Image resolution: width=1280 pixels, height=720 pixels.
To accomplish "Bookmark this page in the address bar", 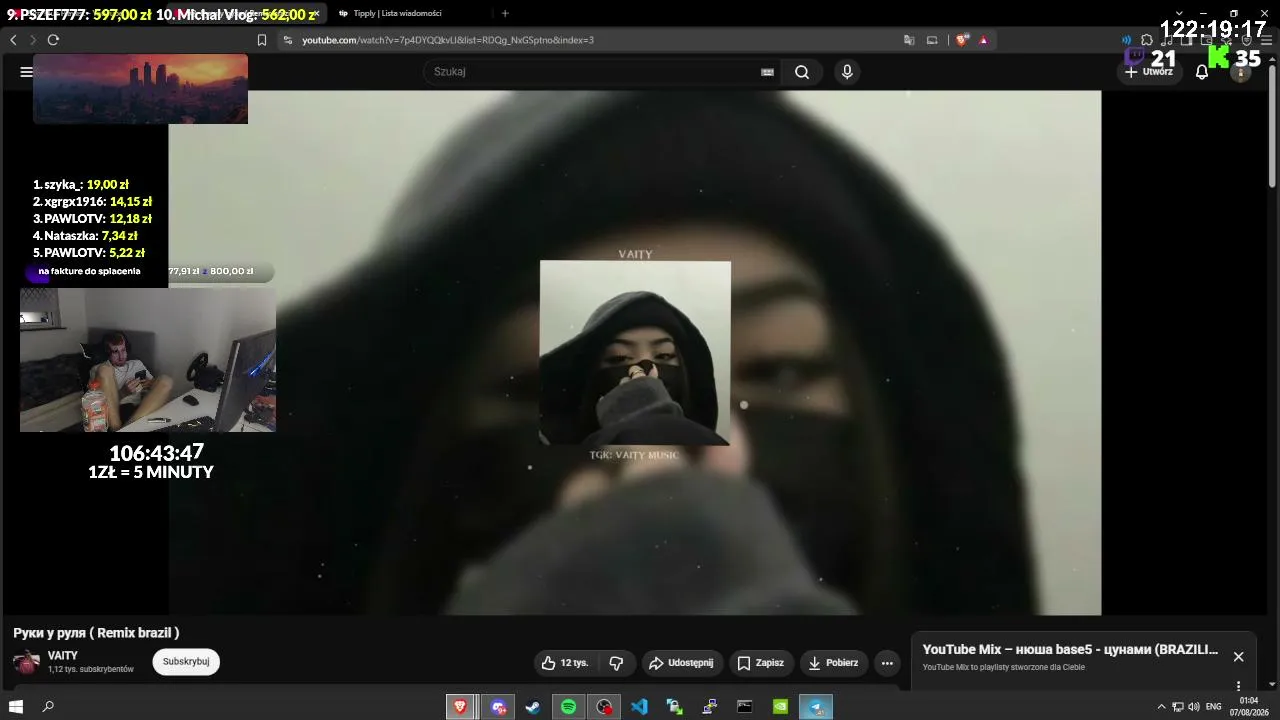I will point(262,40).
